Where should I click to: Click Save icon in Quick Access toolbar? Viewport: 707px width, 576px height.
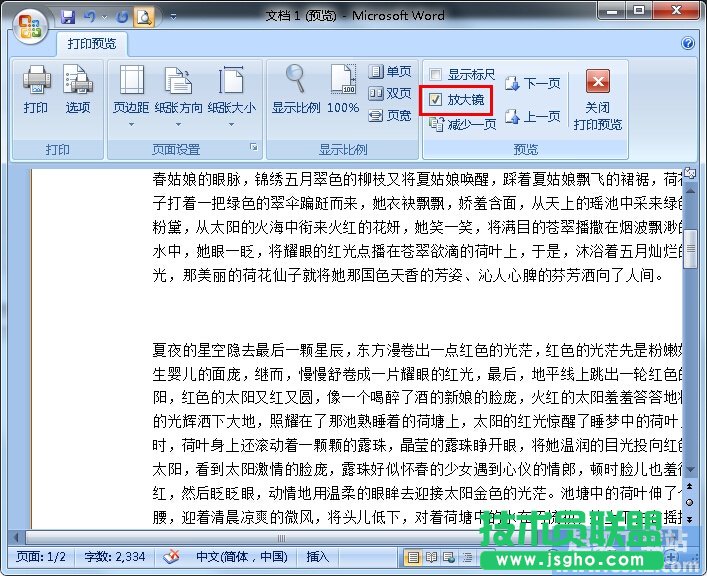pos(68,17)
